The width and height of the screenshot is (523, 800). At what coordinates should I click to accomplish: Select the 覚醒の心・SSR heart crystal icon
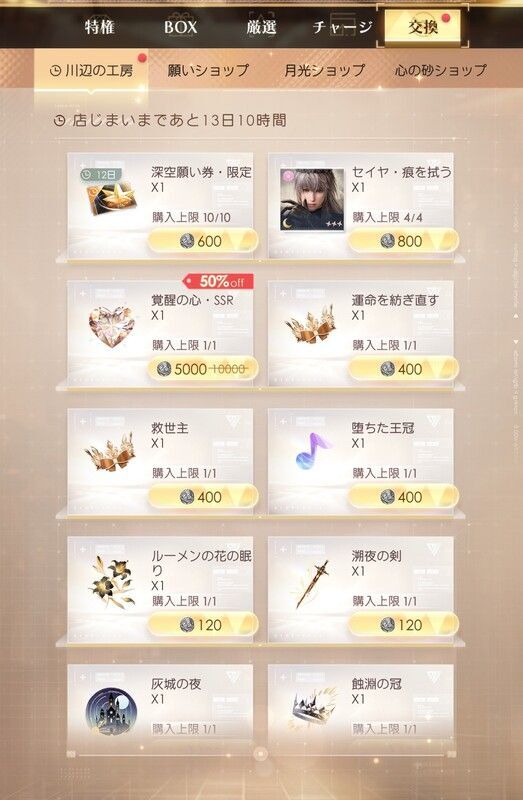(112, 326)
